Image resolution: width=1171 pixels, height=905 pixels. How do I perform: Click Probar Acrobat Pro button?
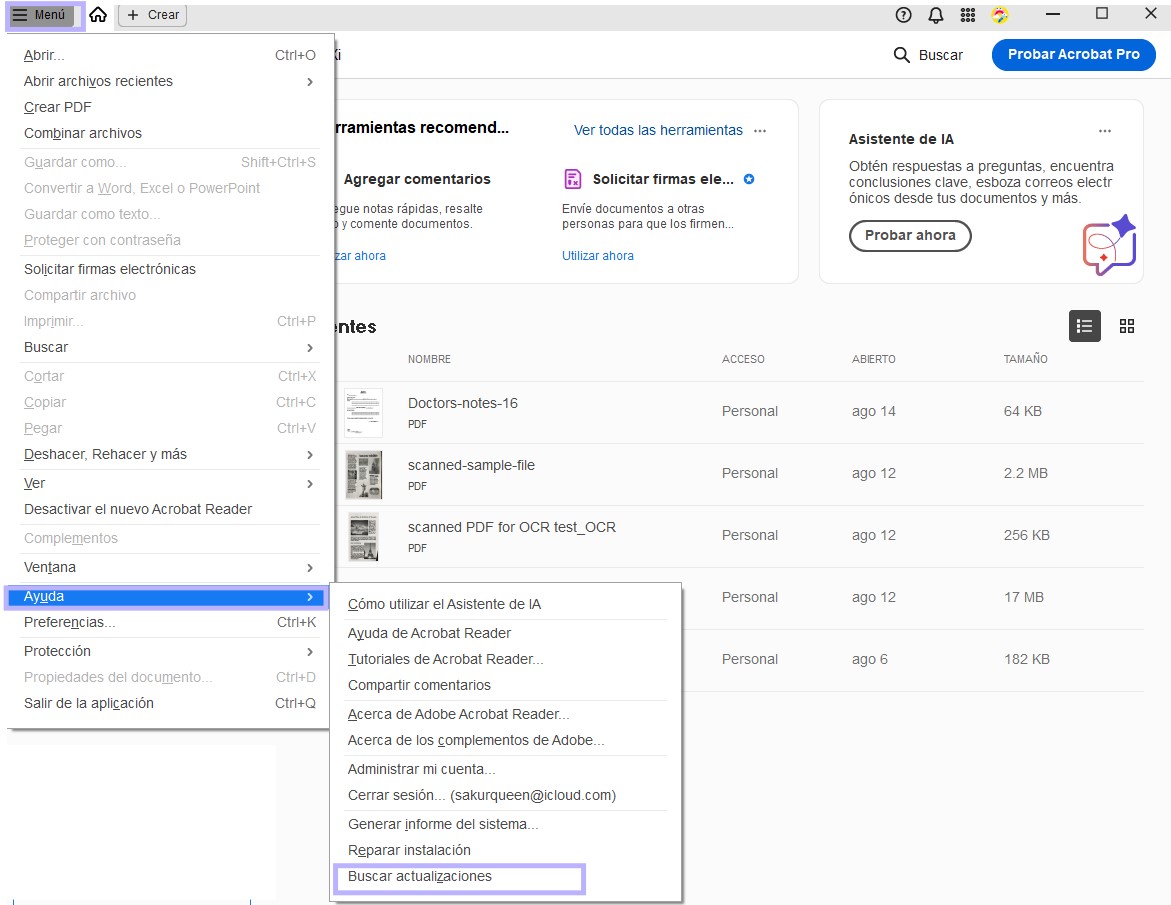[x=1073, y=55]
